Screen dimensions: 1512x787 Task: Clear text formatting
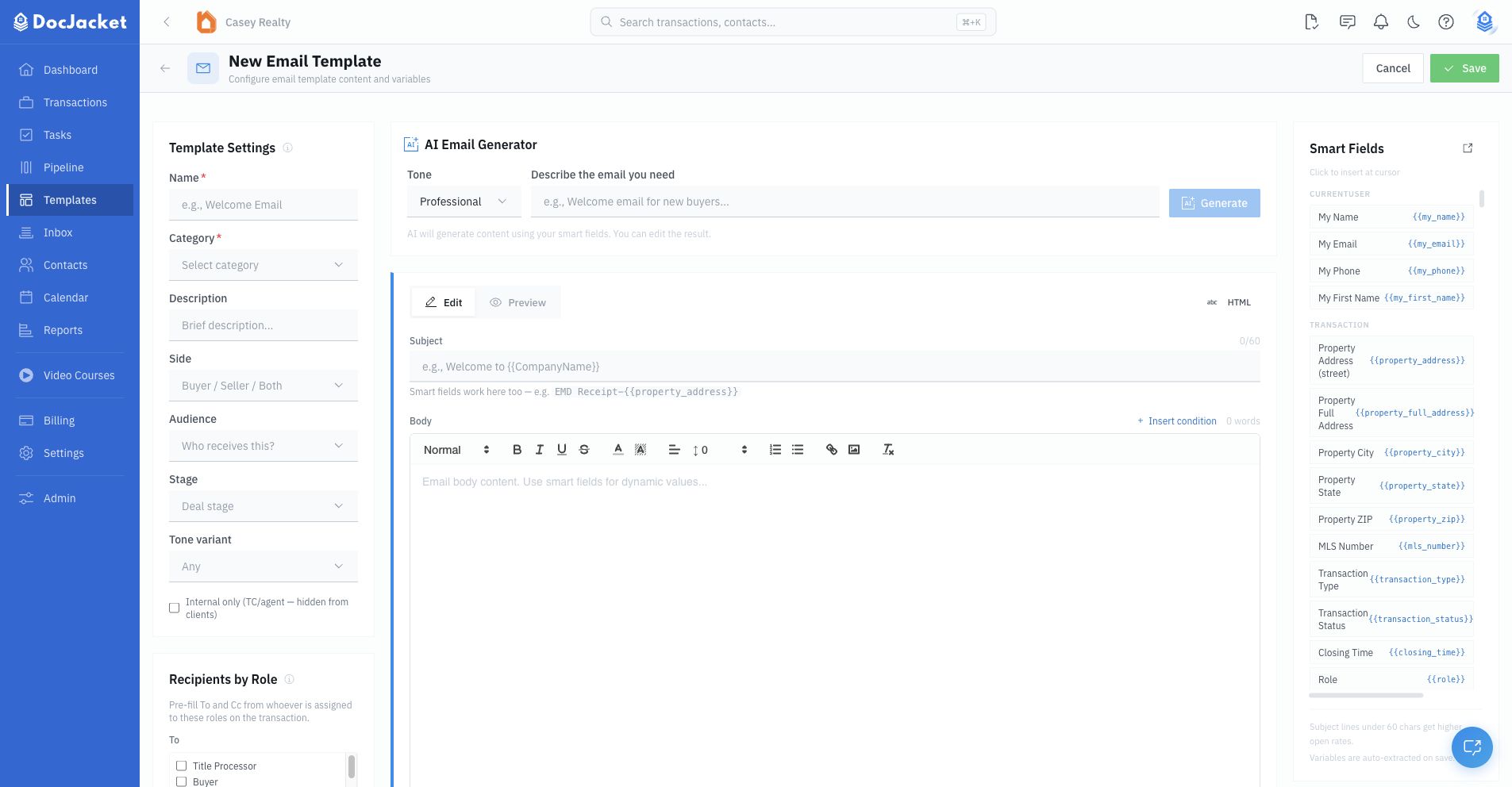pyautogui.click(x=887, y=450)
